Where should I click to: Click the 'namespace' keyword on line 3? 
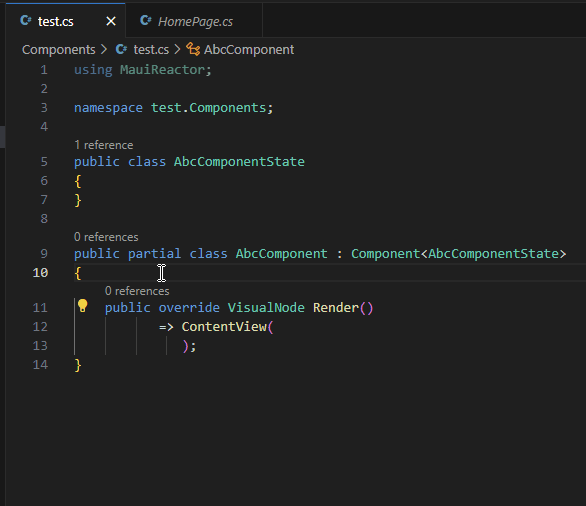108,108
